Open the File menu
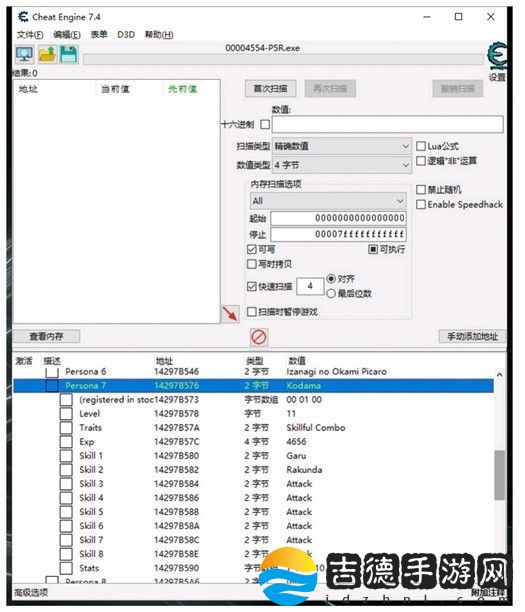Image resolution: width=525 pixels, height=612 pixels. coord(30,35)
